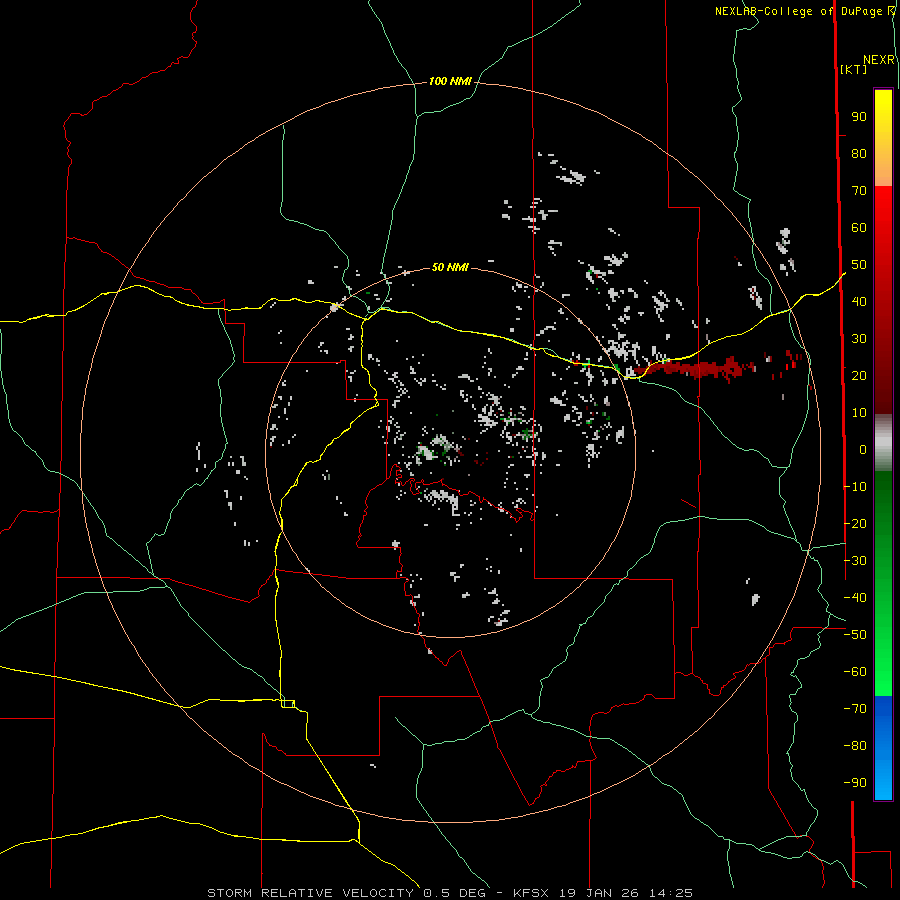Click the positive 50 knot scale label
Screen dimensions: 900x900
[859, 265]
